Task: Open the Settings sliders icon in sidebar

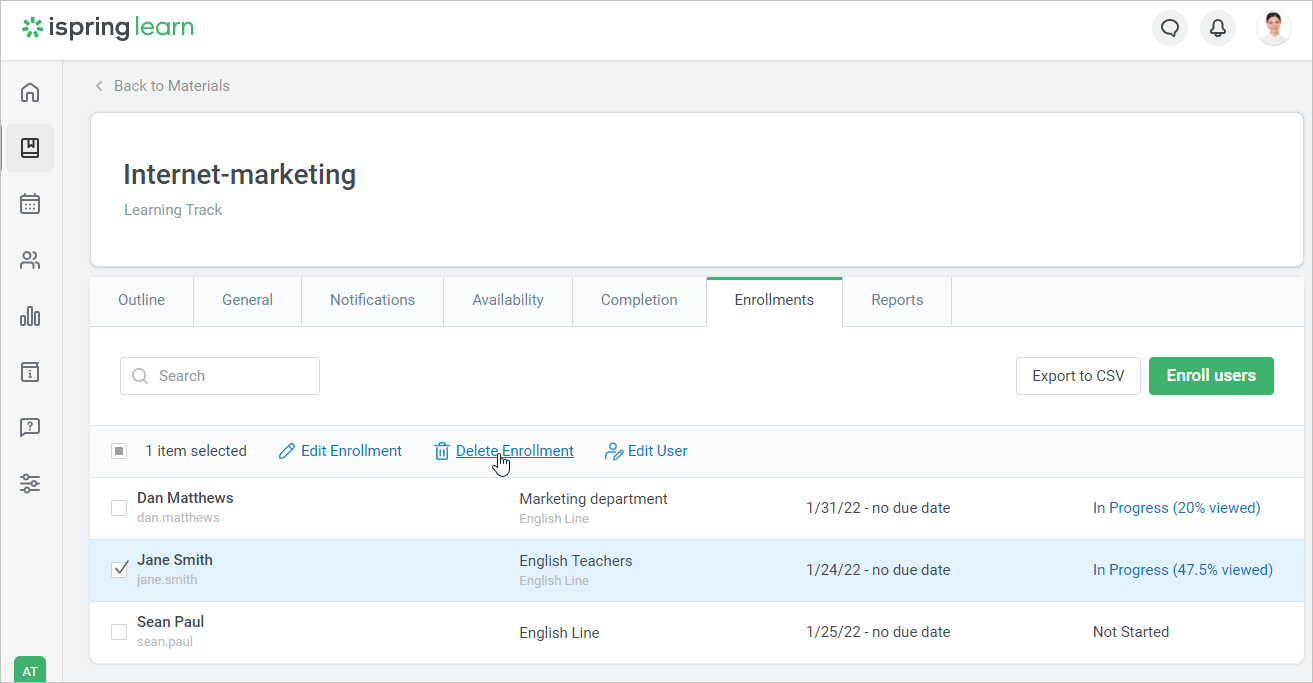Action: [30, 483]
